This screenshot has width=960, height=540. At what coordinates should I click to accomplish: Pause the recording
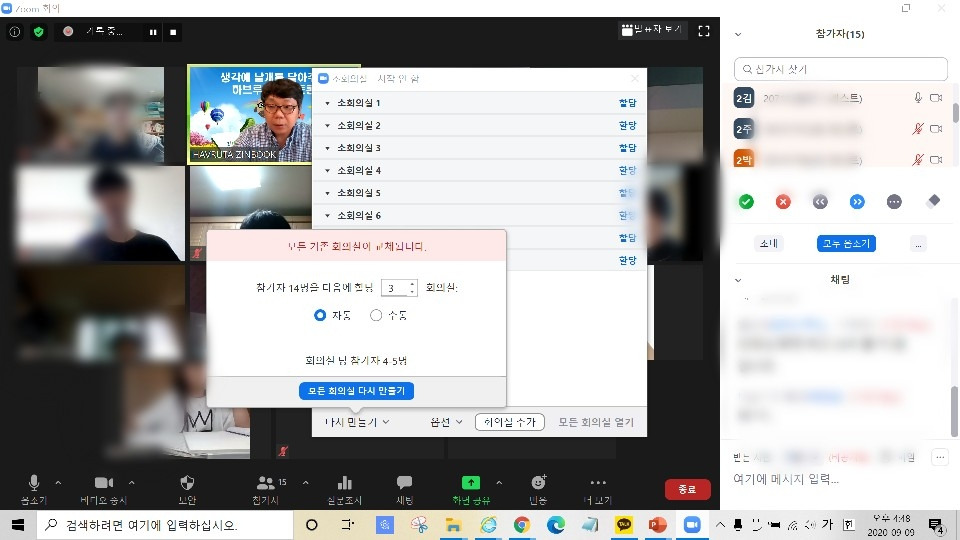153,32
